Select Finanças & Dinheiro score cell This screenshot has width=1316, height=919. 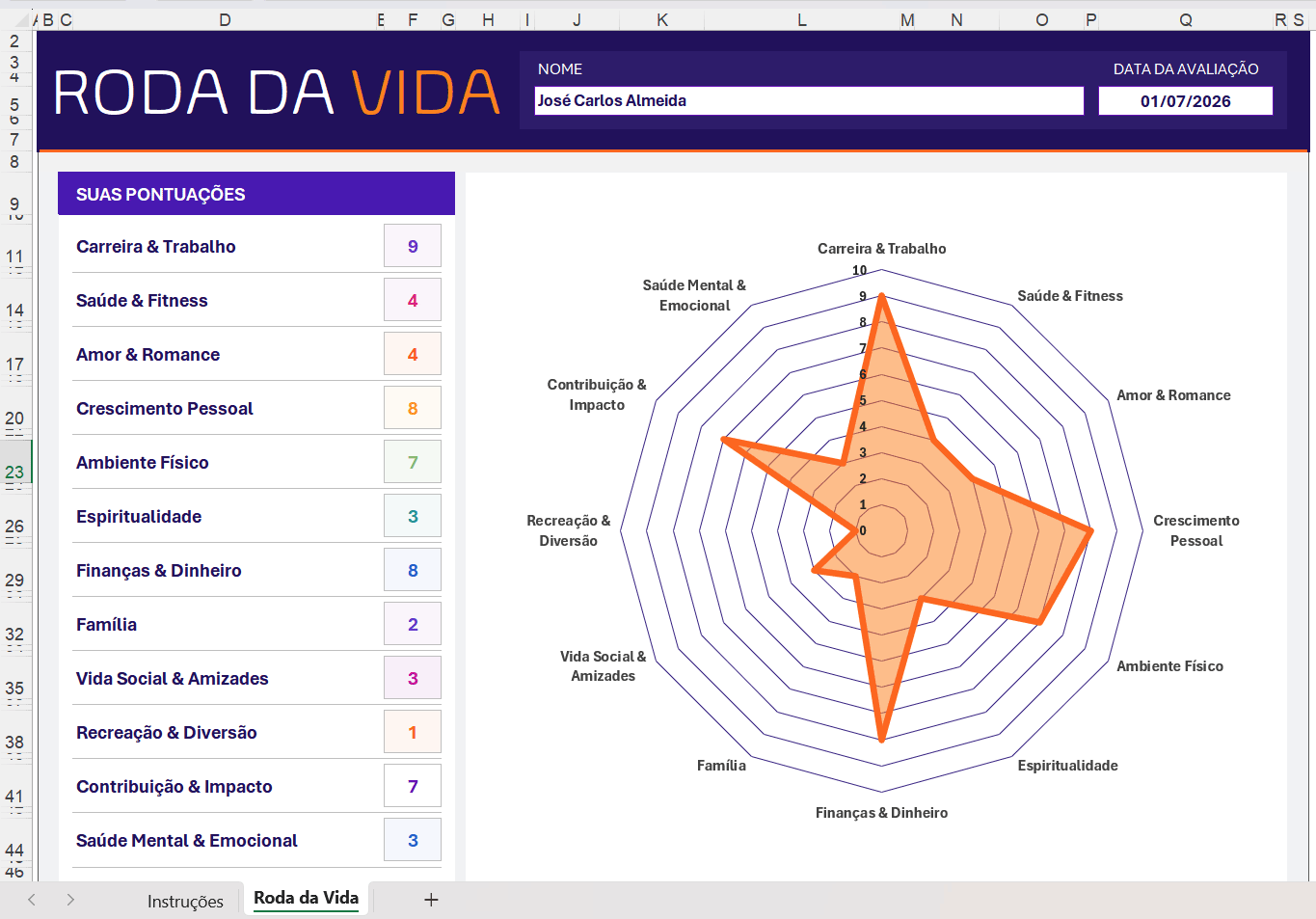(x=413, y=570)
